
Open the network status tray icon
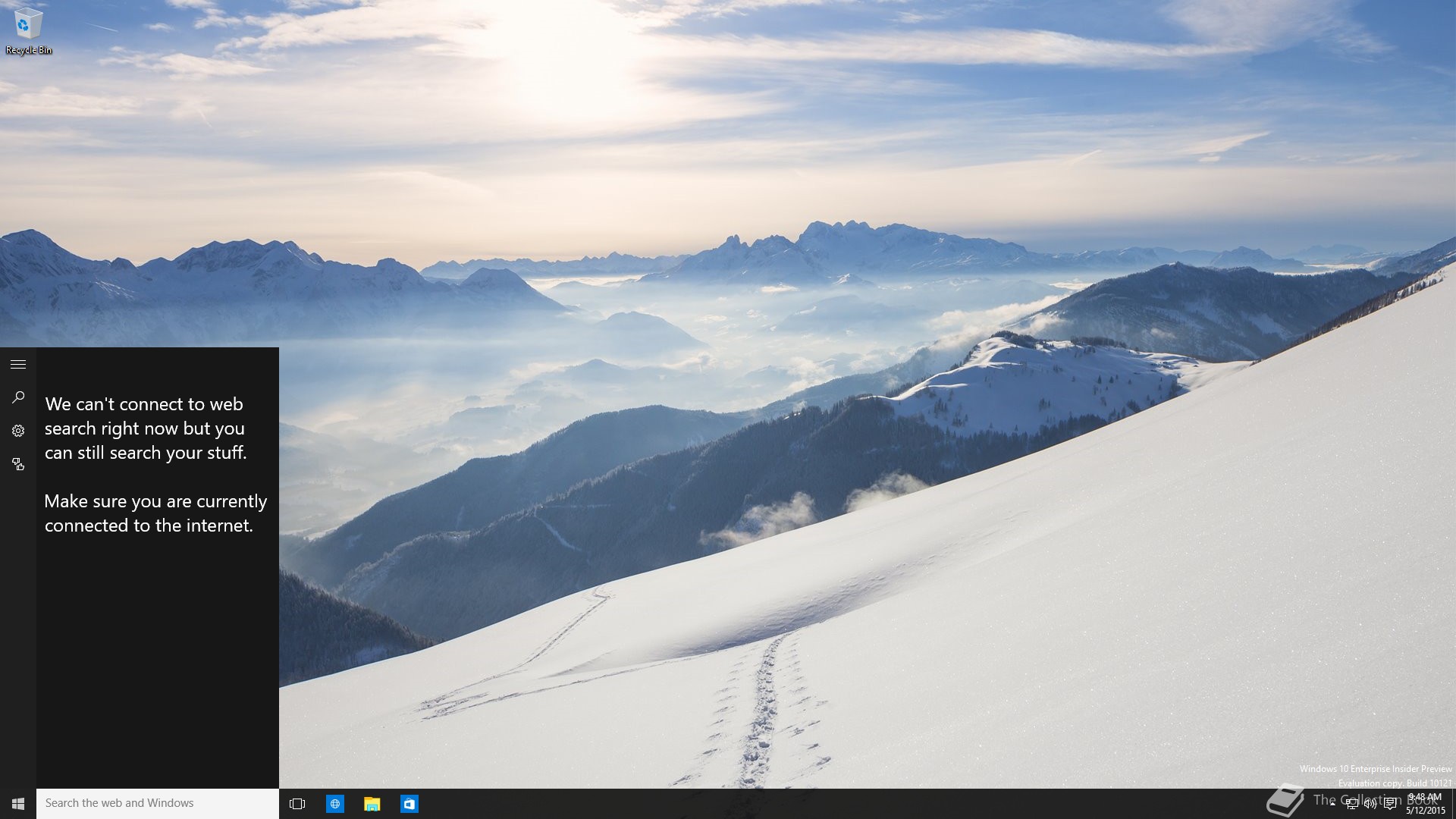click(x=1351, y=804)
